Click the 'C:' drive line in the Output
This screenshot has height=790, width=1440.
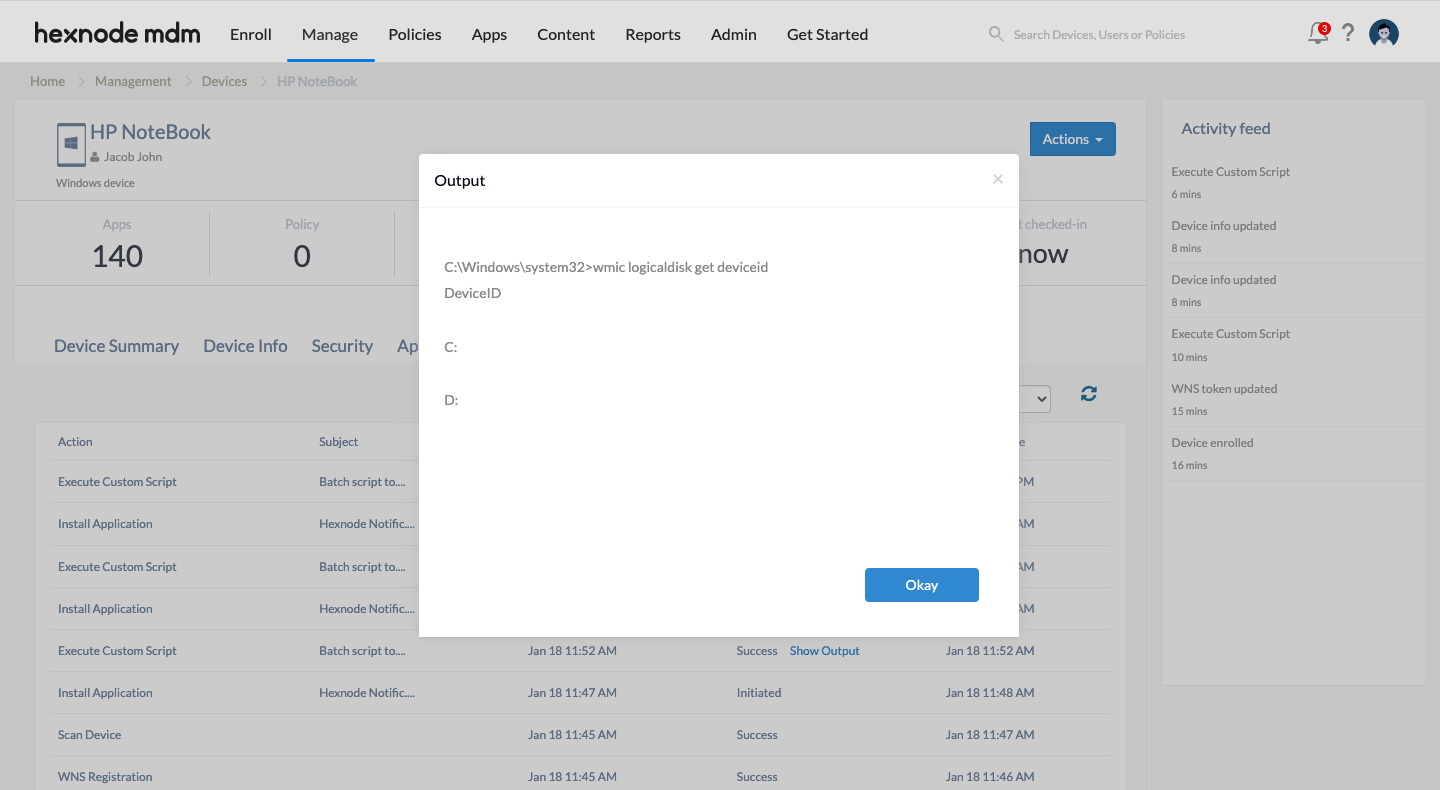click(x=451, y=347)
